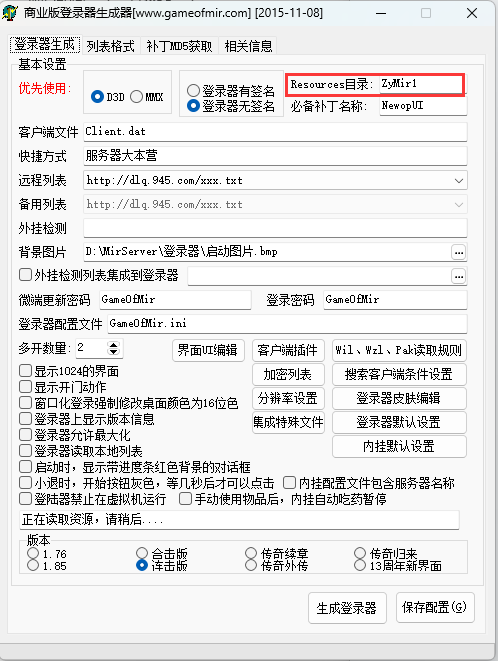Viewport: 498px width, 661px height.
Task: Toggle 内挂配置文件包含服务器名称 checkbox
Action: tap(289, 483)
